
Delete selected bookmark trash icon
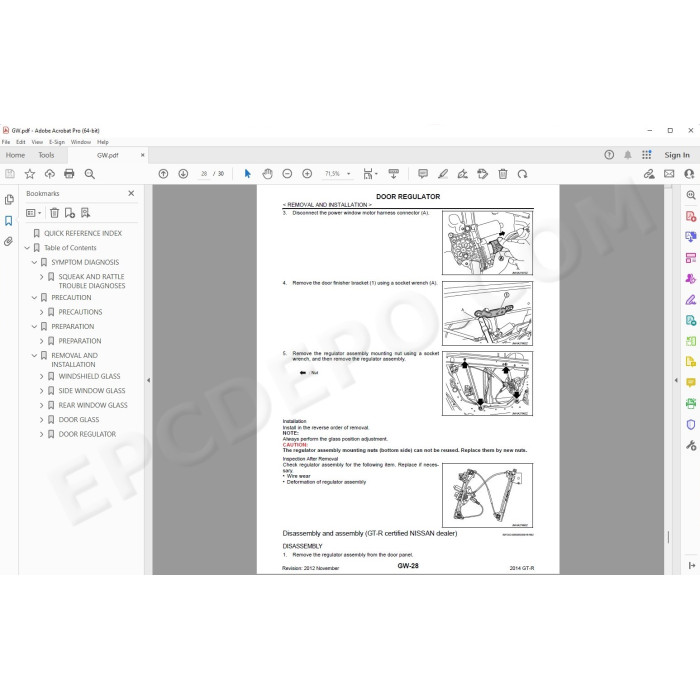54,213
